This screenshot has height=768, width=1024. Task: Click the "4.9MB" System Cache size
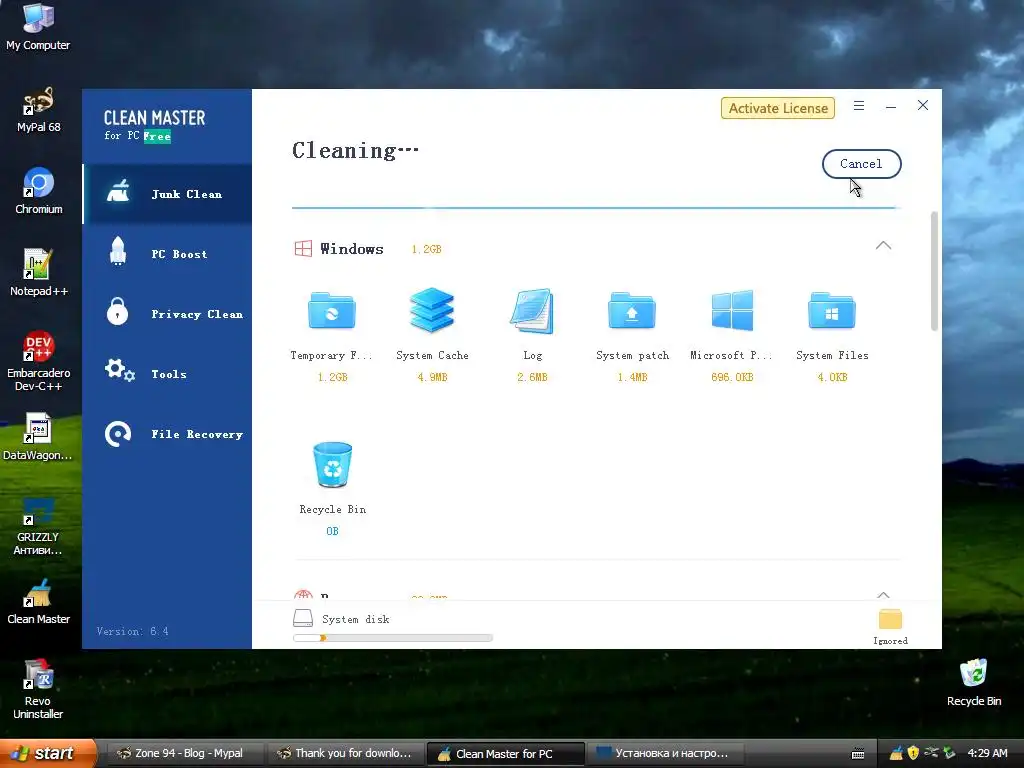coord(432,377)
